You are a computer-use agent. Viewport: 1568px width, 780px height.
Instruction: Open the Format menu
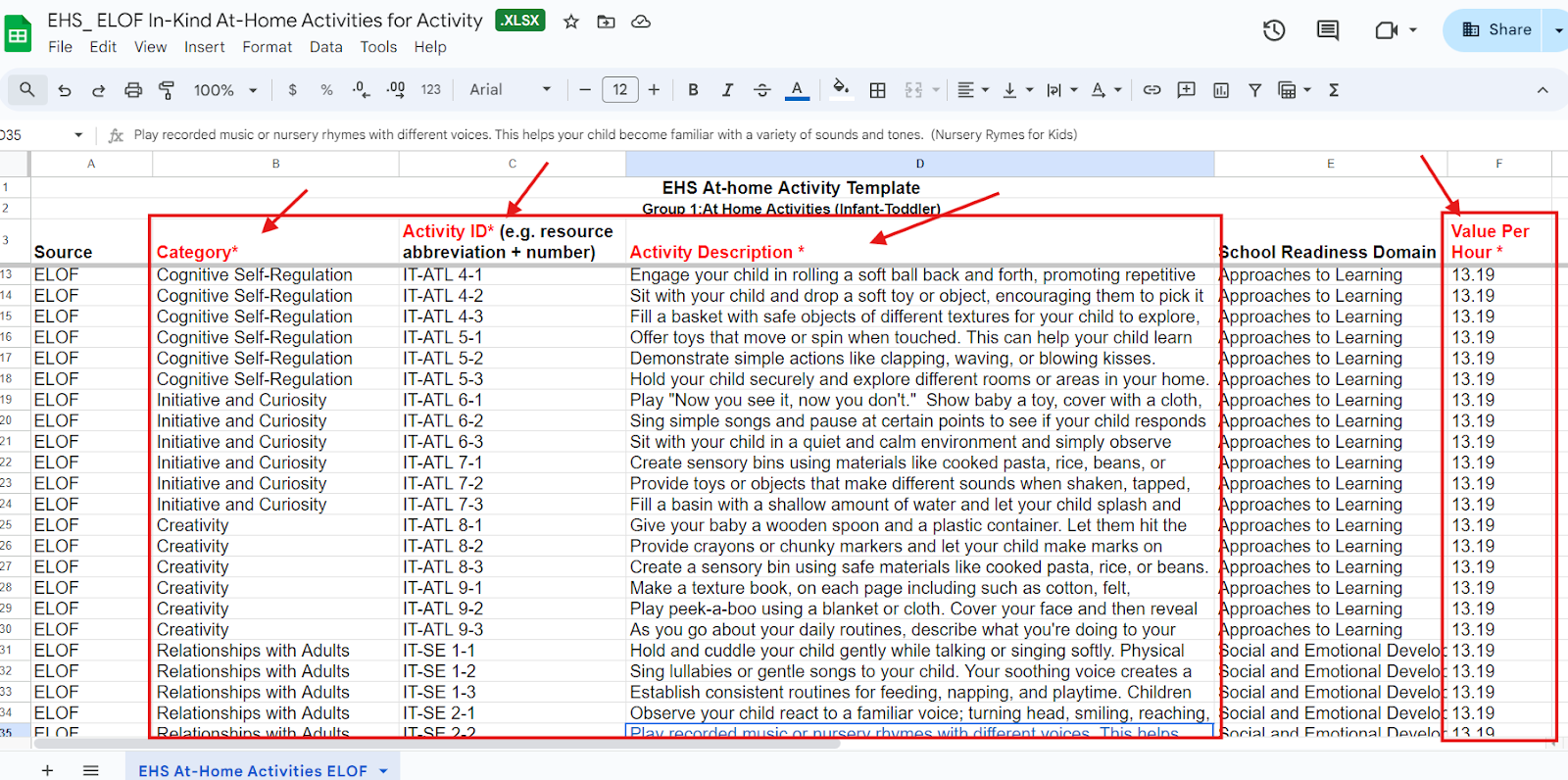coord(267,47)
